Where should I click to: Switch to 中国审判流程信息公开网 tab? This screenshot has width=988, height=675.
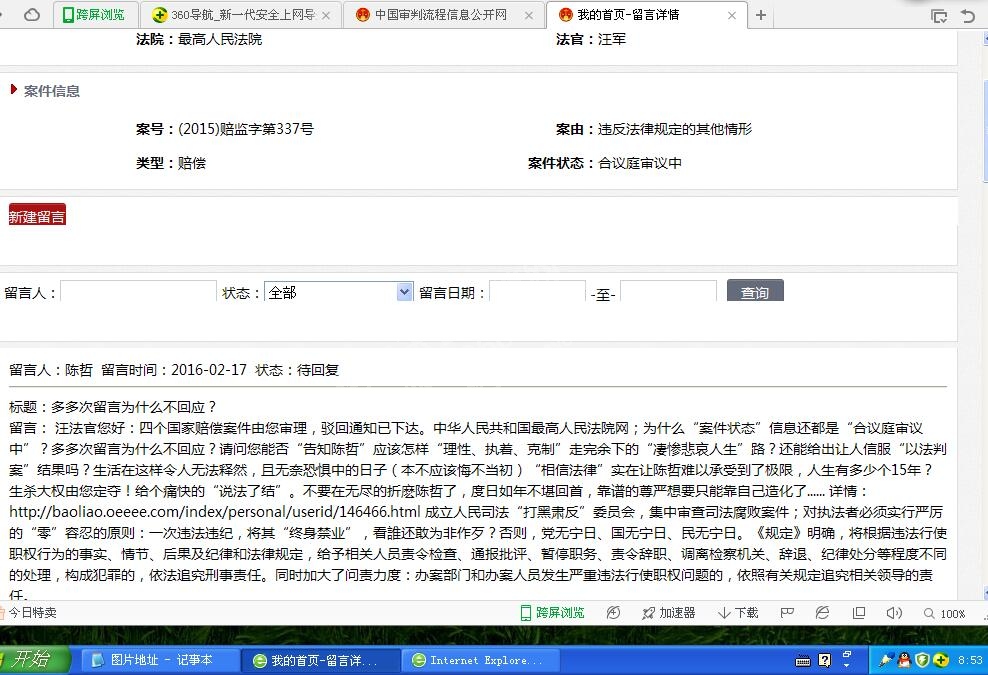pyautogui.click(x=445, y=14)
